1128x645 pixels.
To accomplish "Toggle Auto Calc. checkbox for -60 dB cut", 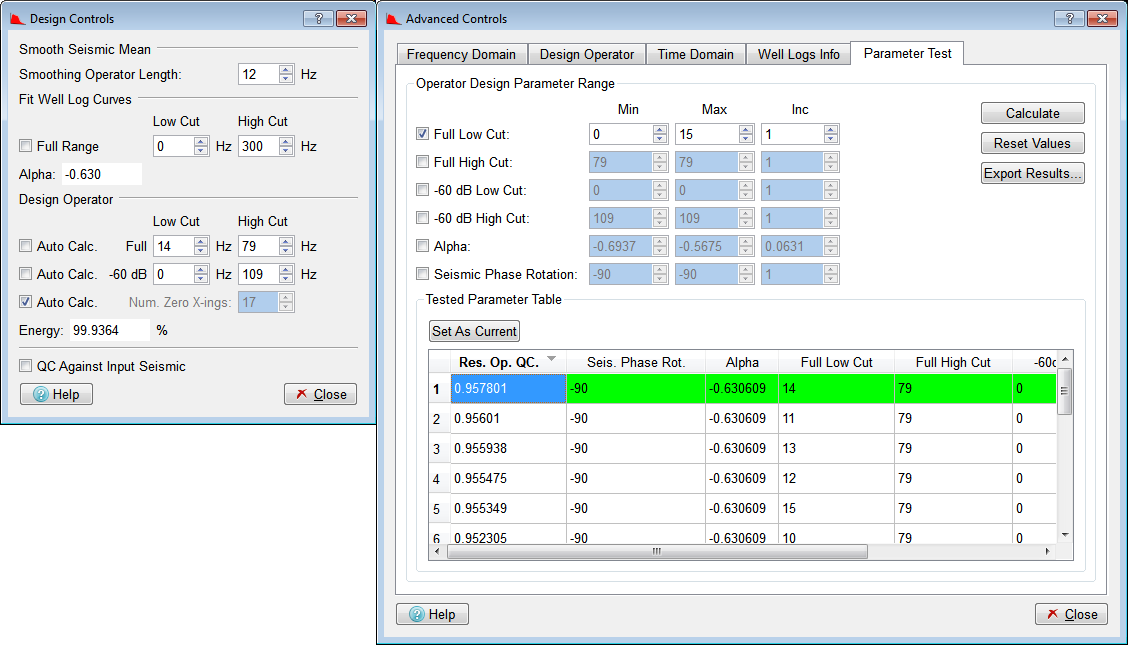I will (x=26, y=274).
